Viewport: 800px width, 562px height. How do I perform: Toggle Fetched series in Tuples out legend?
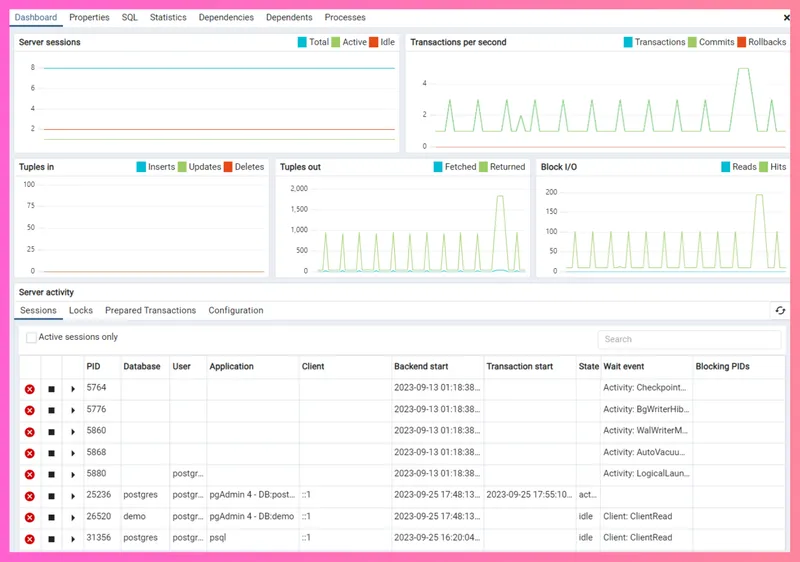pyautogui.click(x=438, y=167)
